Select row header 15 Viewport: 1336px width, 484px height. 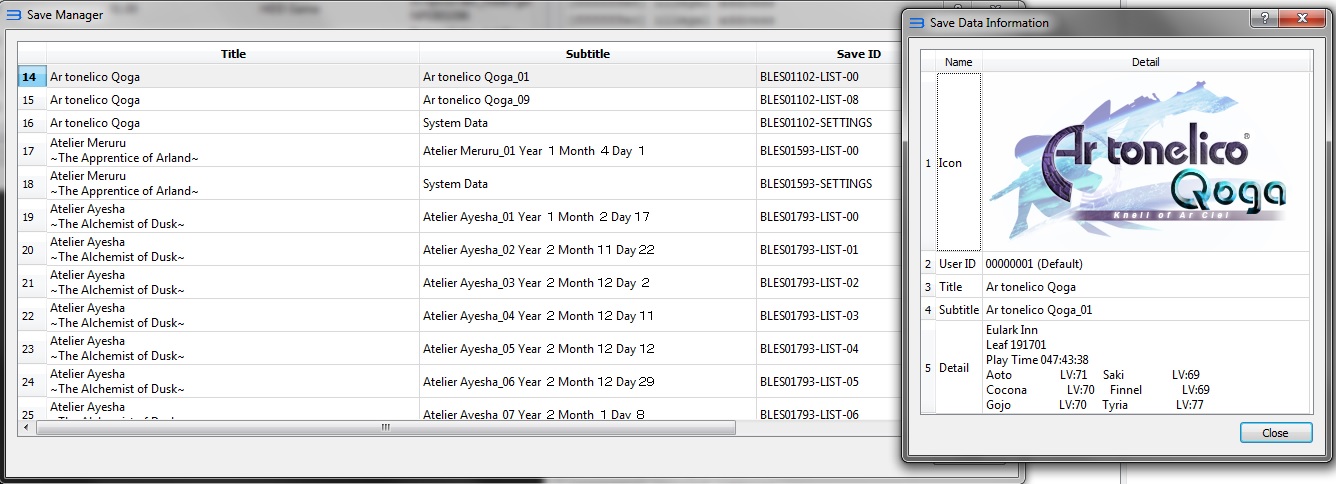pos(32,100)
